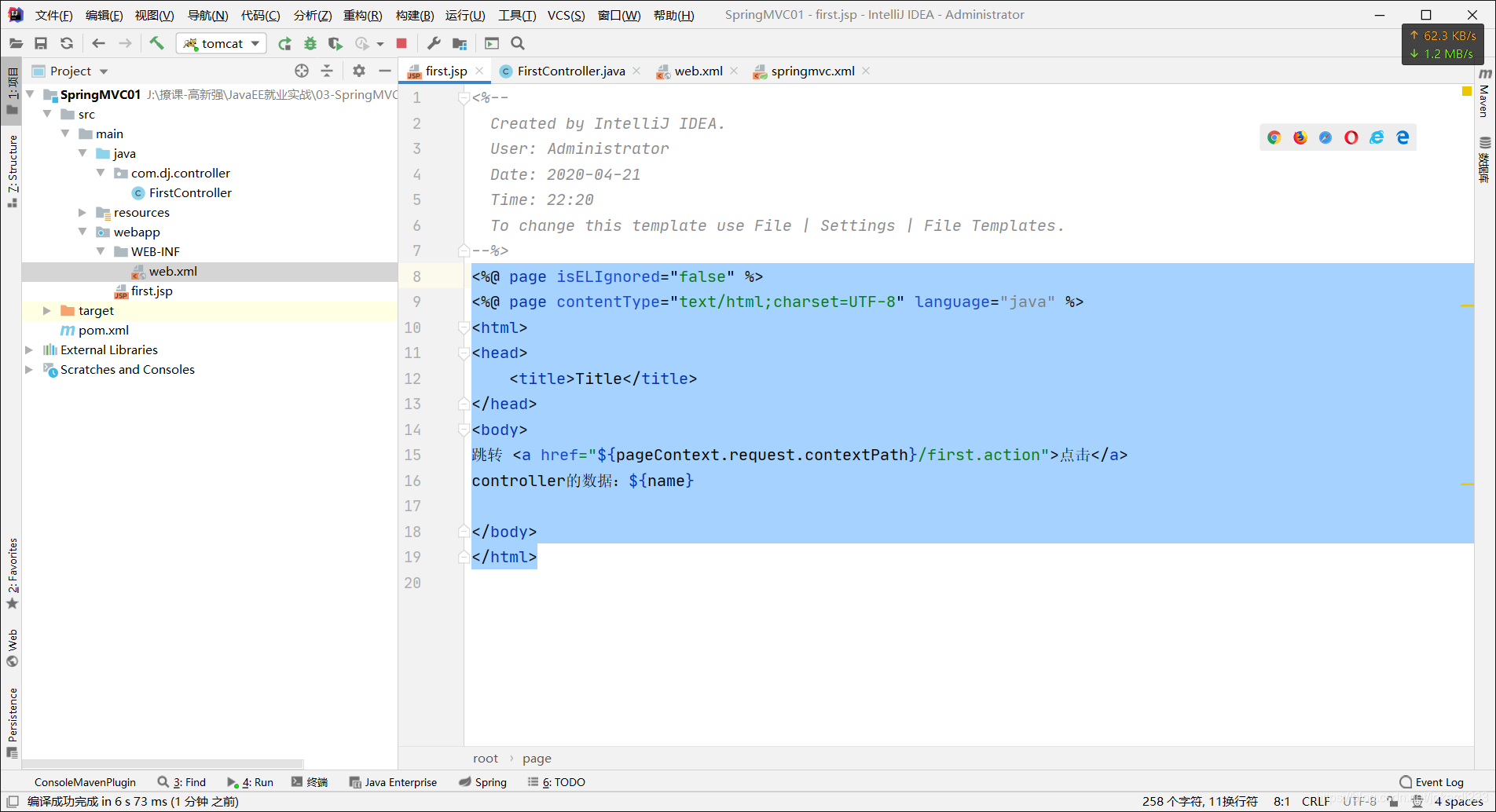Collapse all icon in Project panel

327,71
